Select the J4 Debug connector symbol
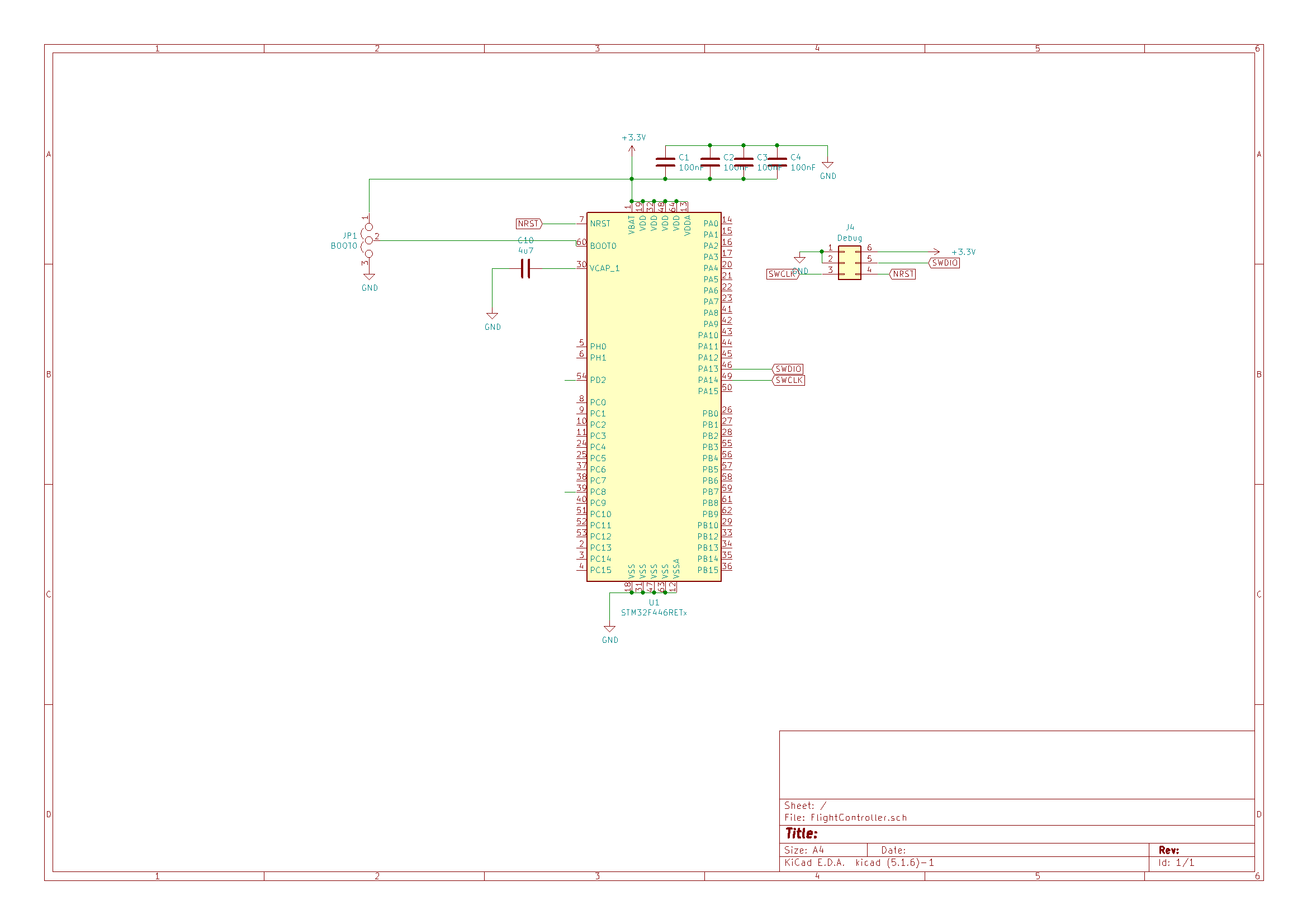 coord(849,264)
